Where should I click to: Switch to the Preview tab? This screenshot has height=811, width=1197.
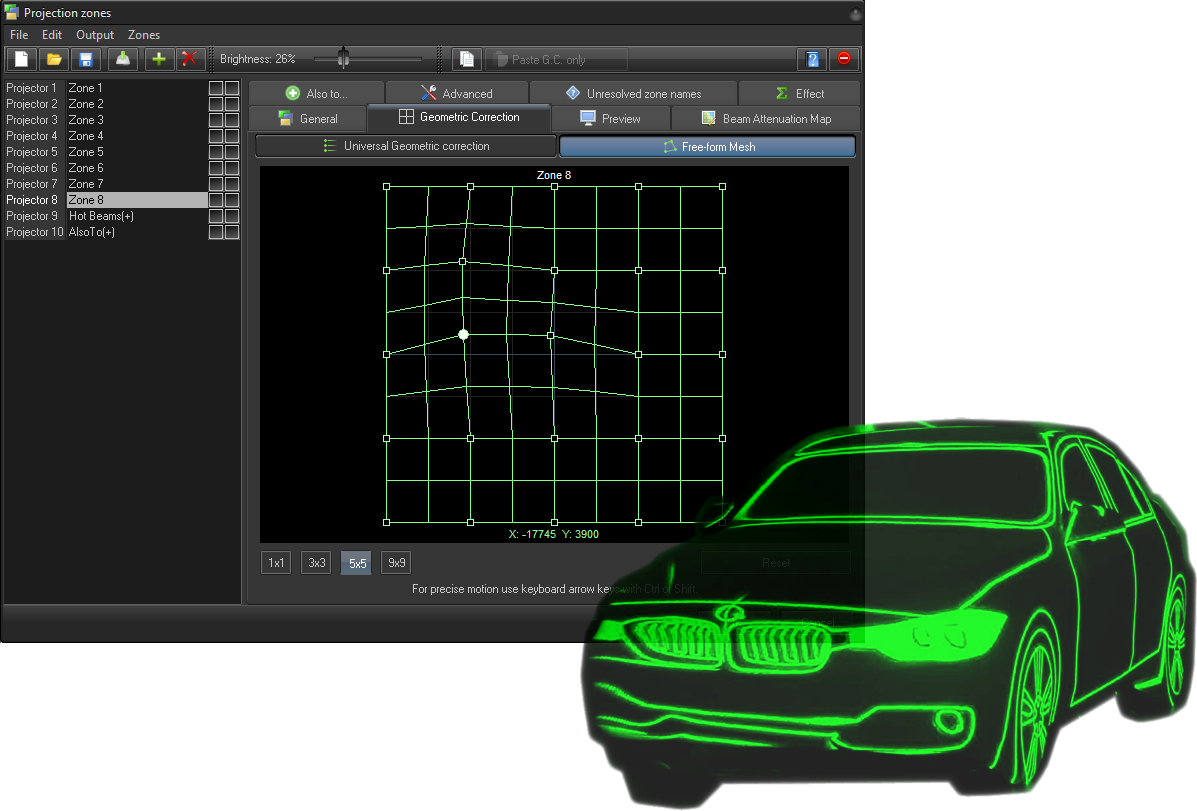pyautogui.click(x=611, y=118)
